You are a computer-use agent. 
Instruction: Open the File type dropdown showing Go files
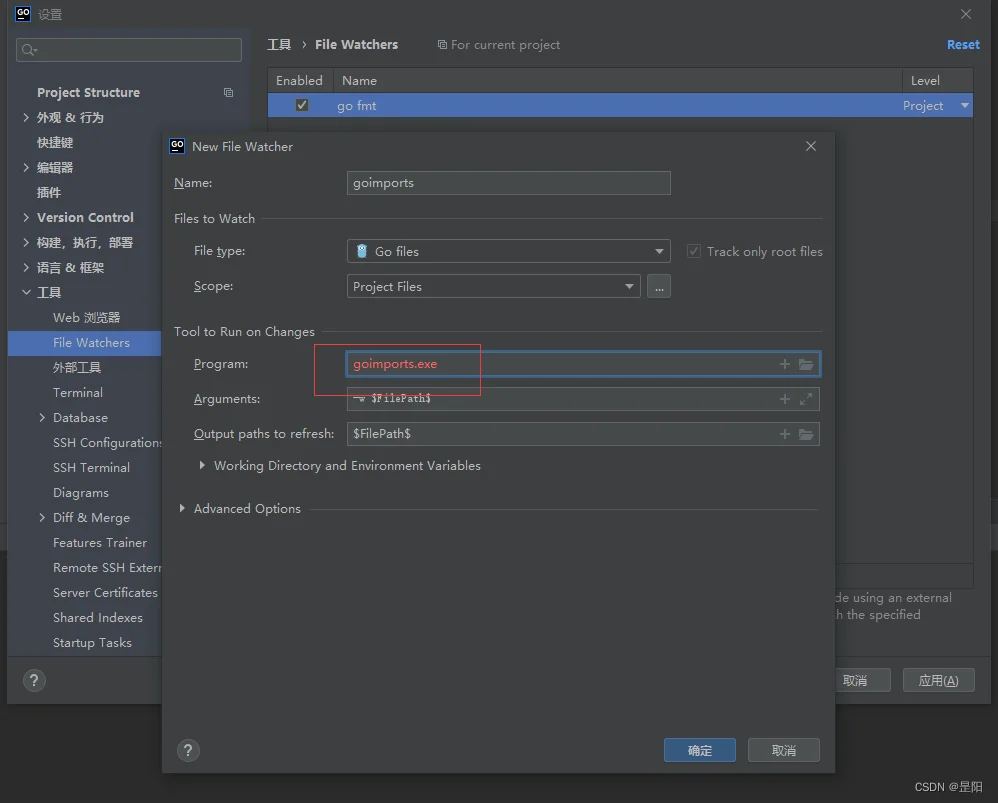[509, 251]
